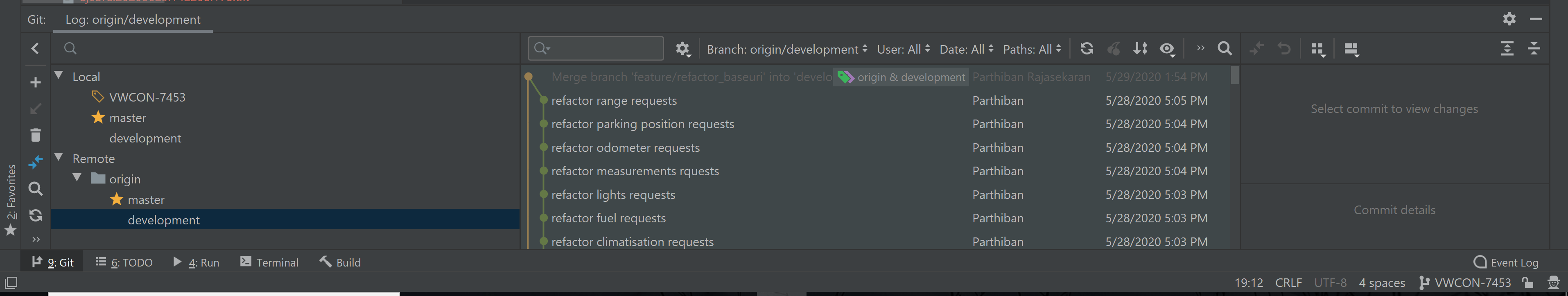Click the Delete Branch trash icon
Image resolution: width=1568 pixels, height=296 pixels.
click(35, 135)
